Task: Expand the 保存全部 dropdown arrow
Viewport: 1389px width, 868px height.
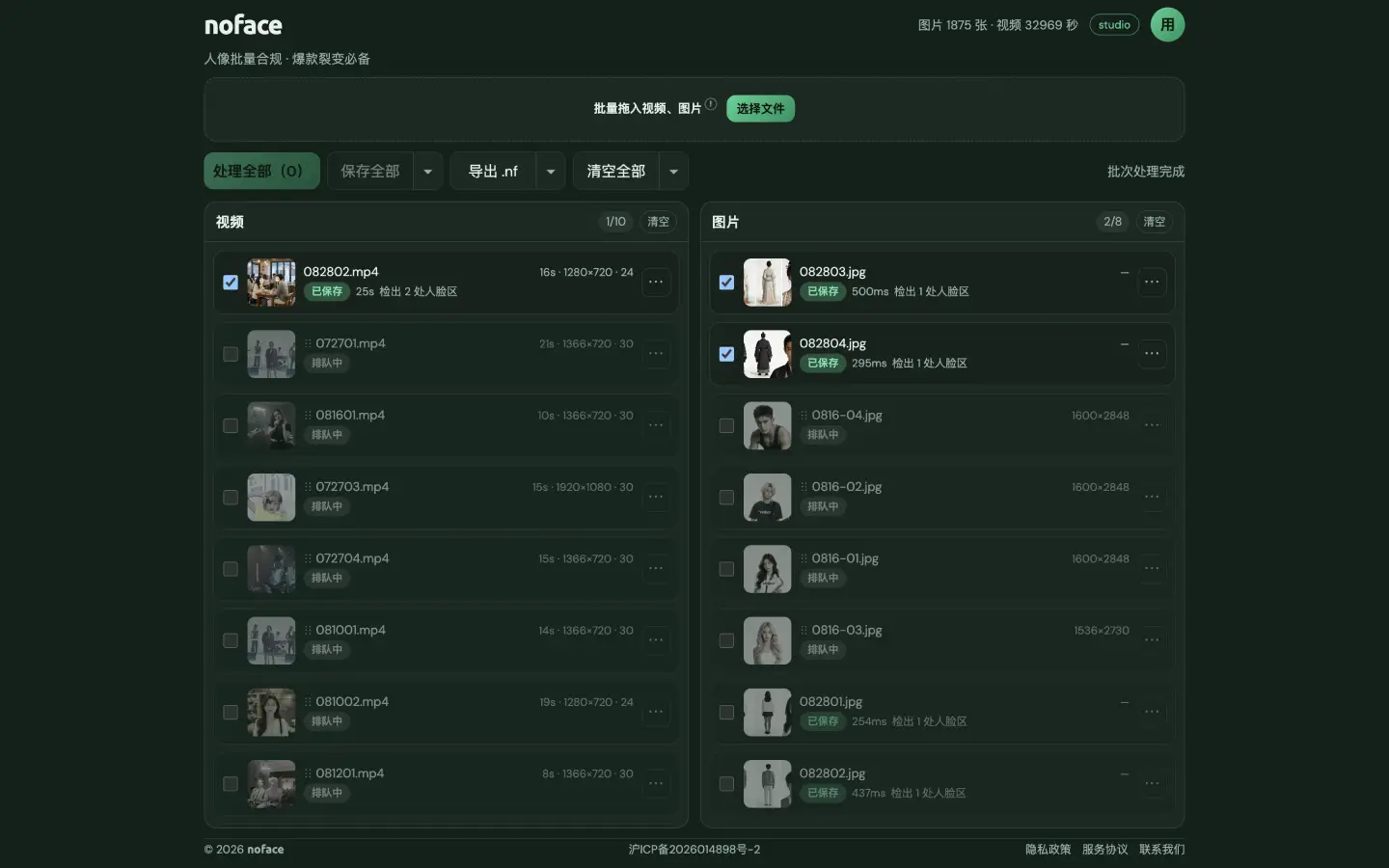Action: pos(428,172)
